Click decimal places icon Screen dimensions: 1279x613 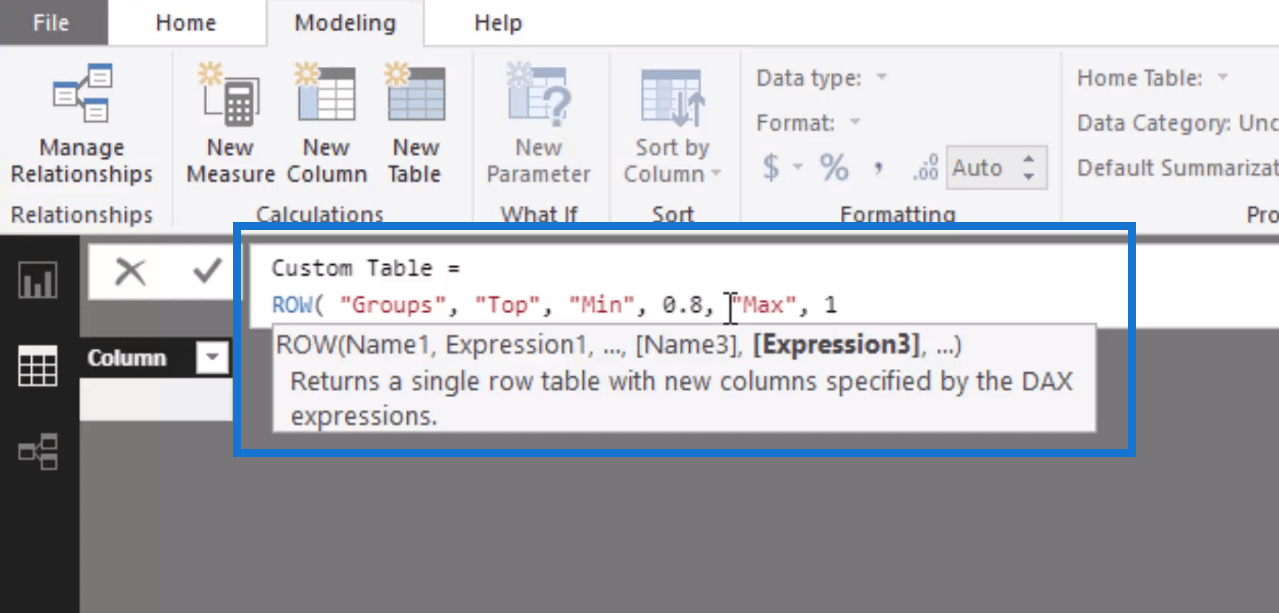925,169
